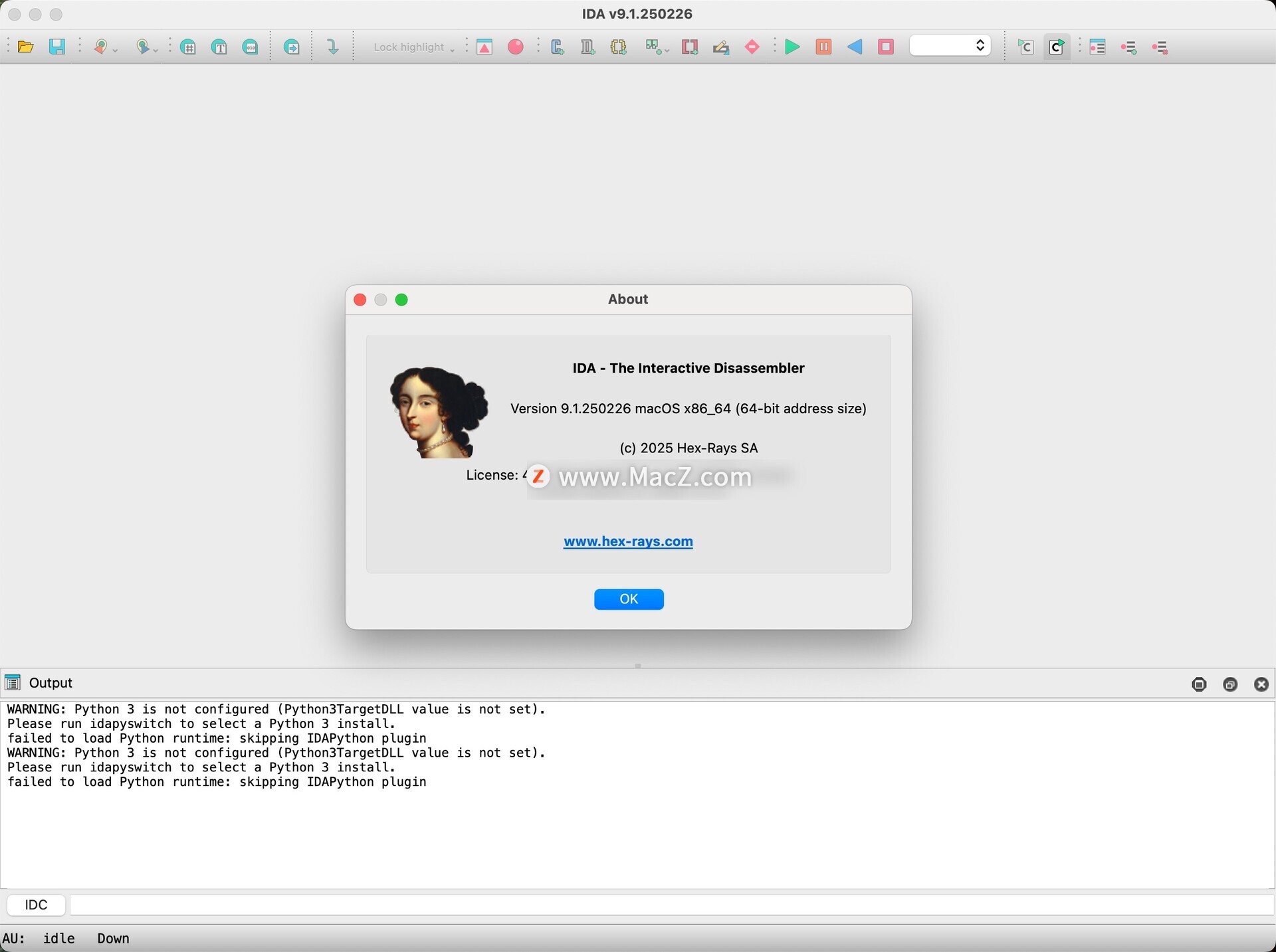The width and height of the screenshot is (1276, 952).
Task: Close the Output panel
Action: [x=1261, y=684]
